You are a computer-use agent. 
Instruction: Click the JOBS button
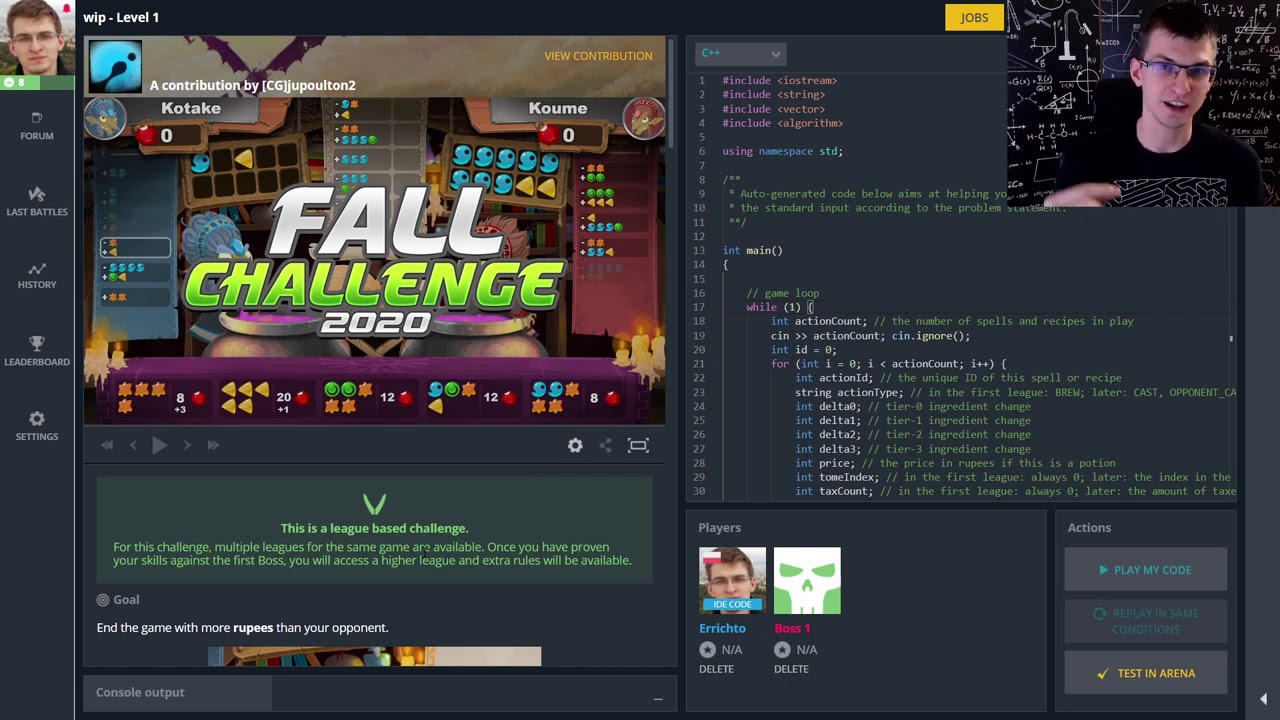974,17
